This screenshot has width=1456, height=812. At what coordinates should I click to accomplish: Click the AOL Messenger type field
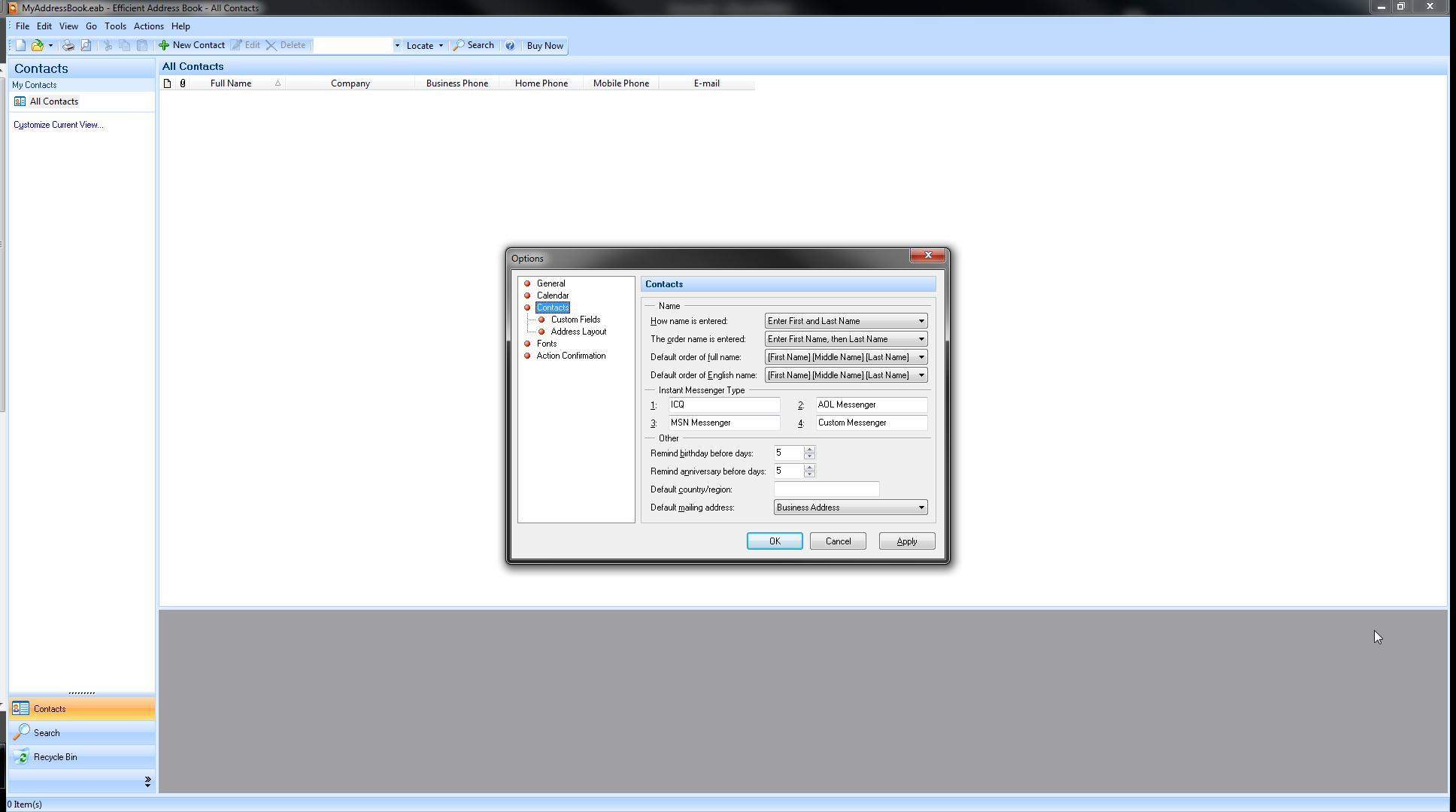click(x=871, y=404)
